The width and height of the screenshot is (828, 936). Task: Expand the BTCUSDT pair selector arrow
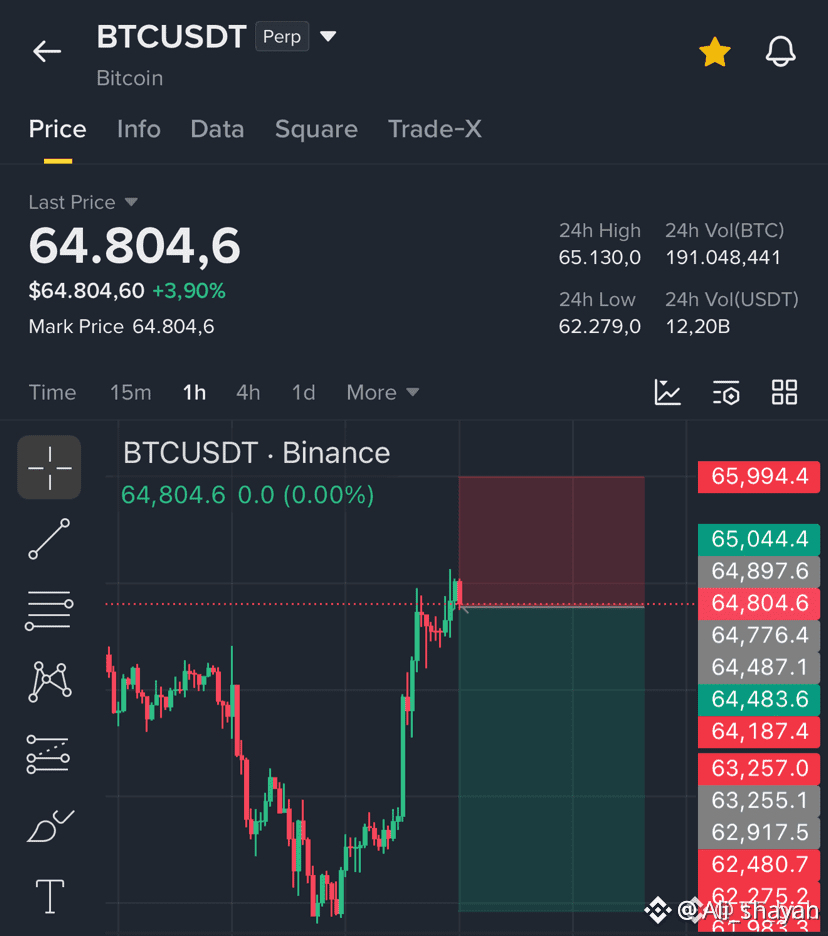328,36
